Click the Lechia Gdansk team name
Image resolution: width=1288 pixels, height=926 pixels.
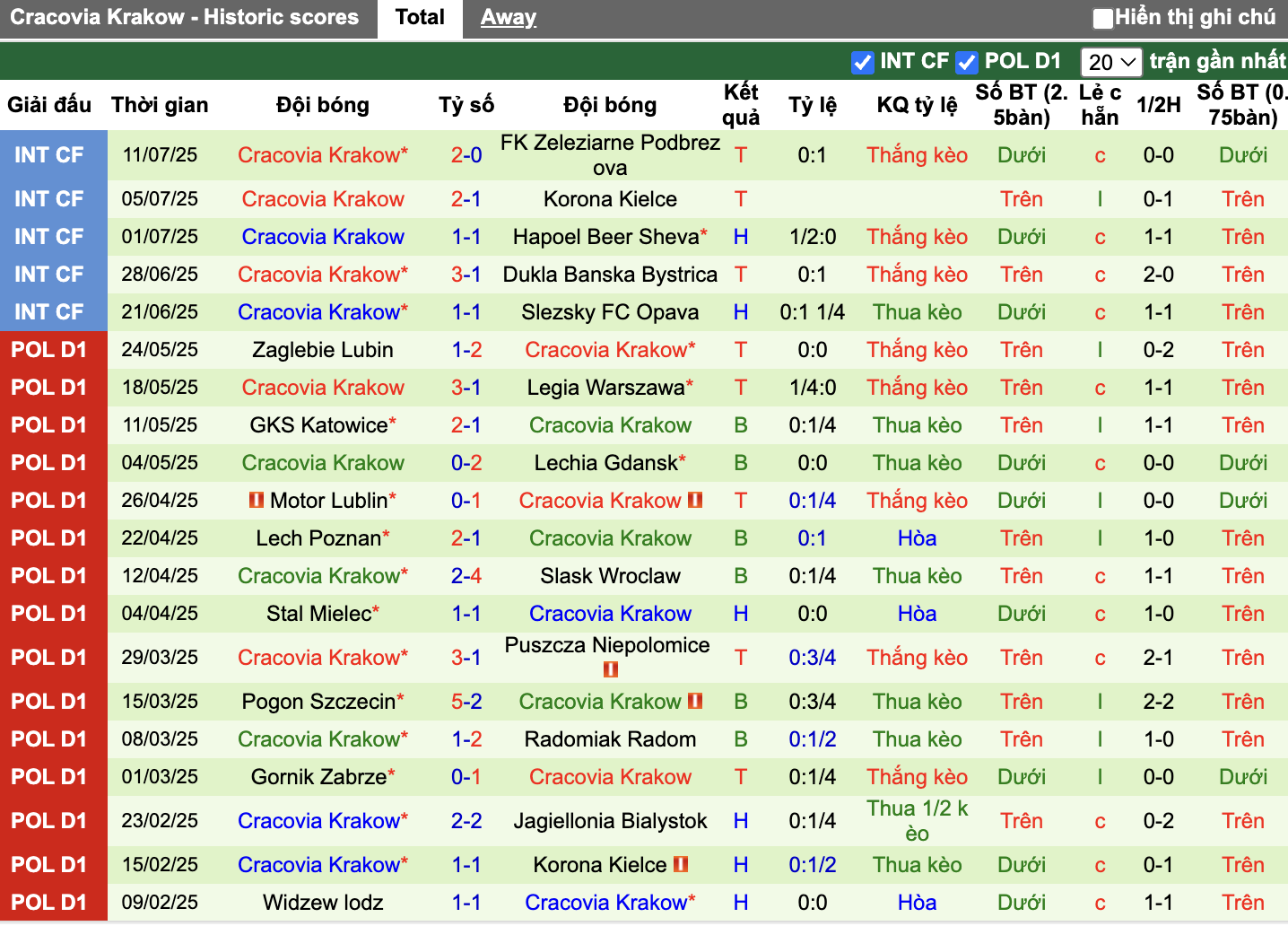tap(605, 463)
